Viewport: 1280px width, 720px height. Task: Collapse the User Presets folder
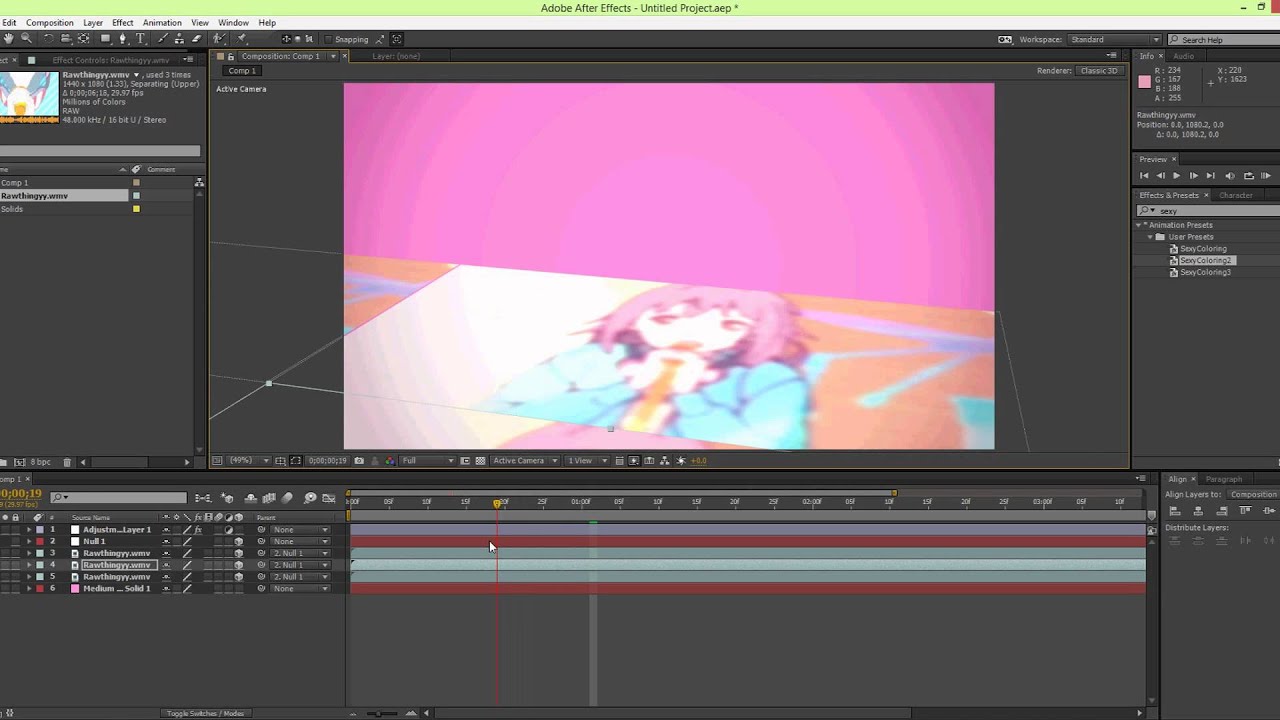click(1150, 237)
